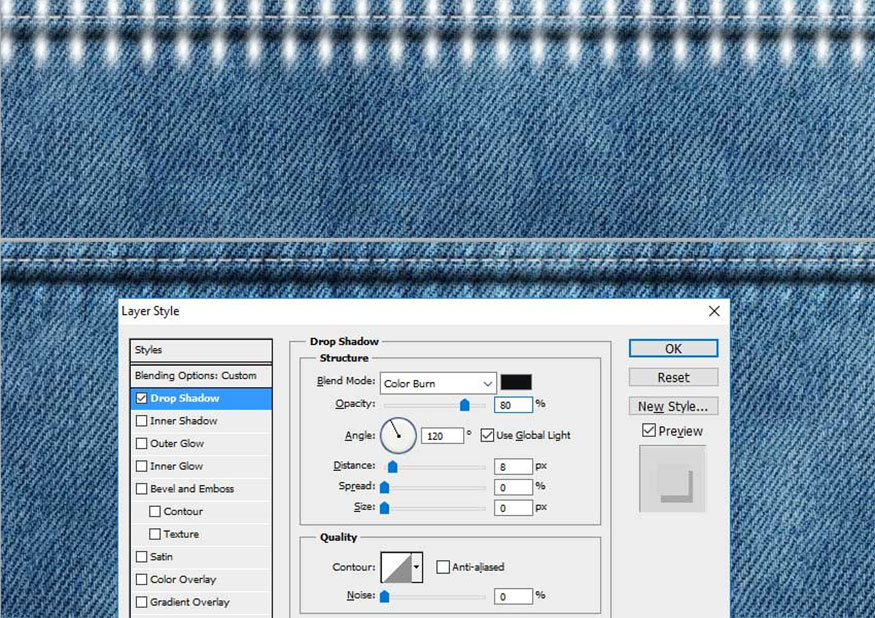The height and width of the screenshot is (618, 875).
Task: Uncheck the Drop Shadow checkbox
Action: point(141,398)
